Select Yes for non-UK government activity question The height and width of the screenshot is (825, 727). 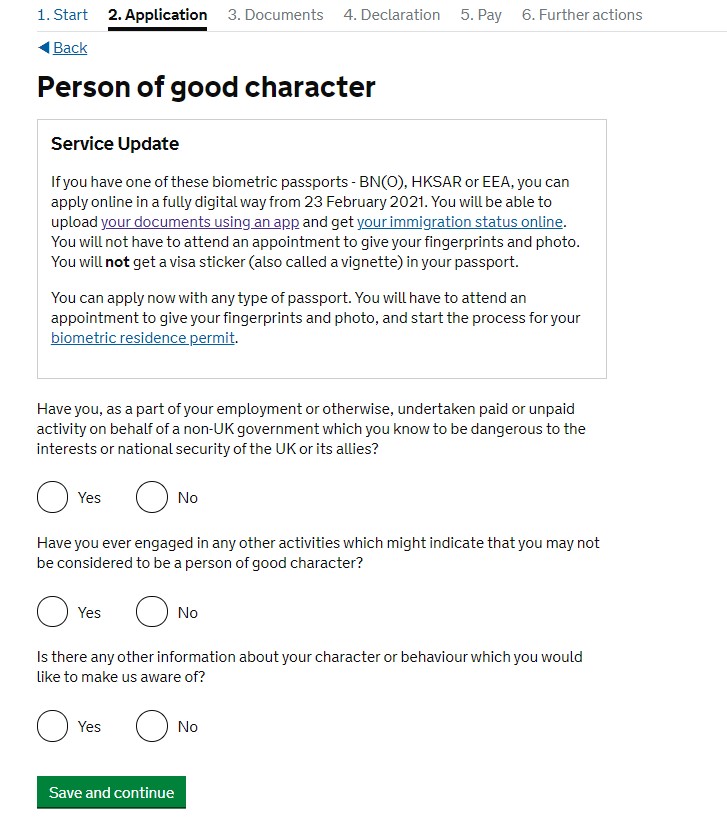tap(53, 497)
